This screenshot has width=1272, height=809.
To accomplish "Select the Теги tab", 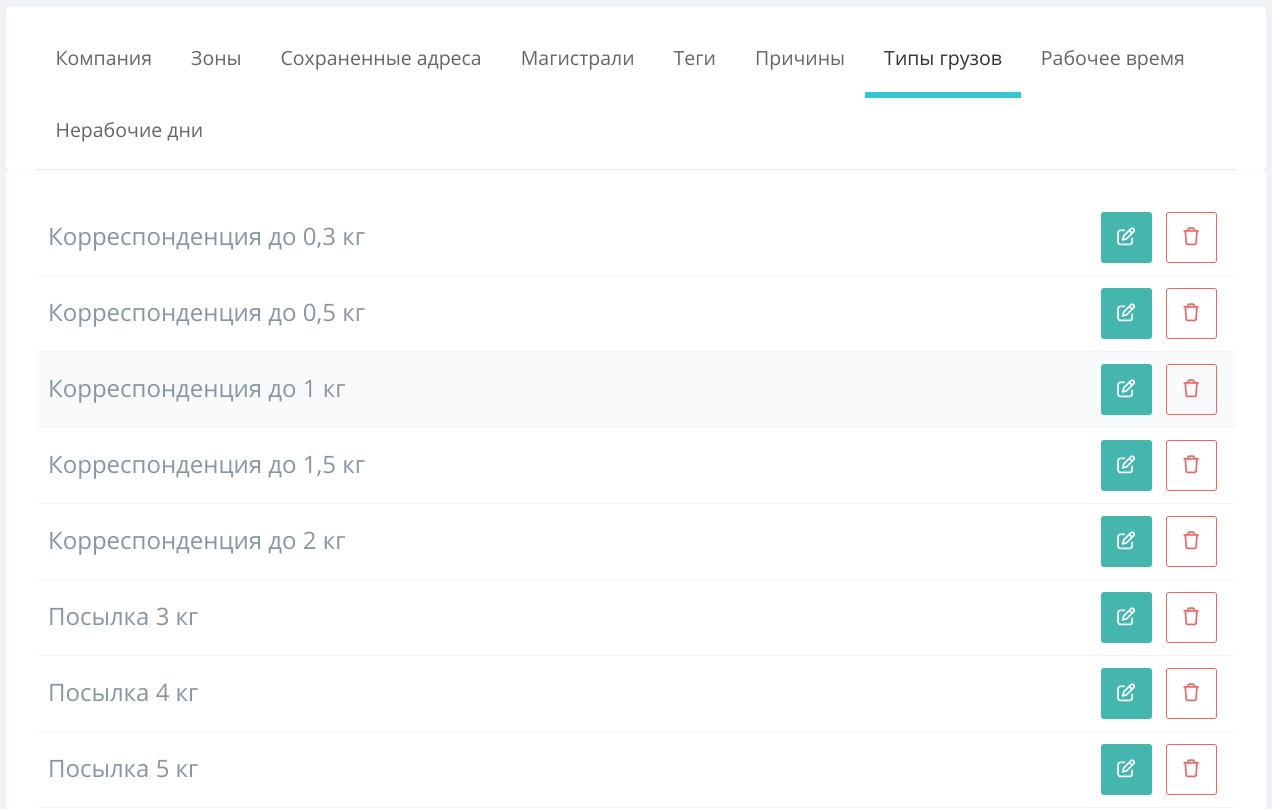I will tap(695, 58).
